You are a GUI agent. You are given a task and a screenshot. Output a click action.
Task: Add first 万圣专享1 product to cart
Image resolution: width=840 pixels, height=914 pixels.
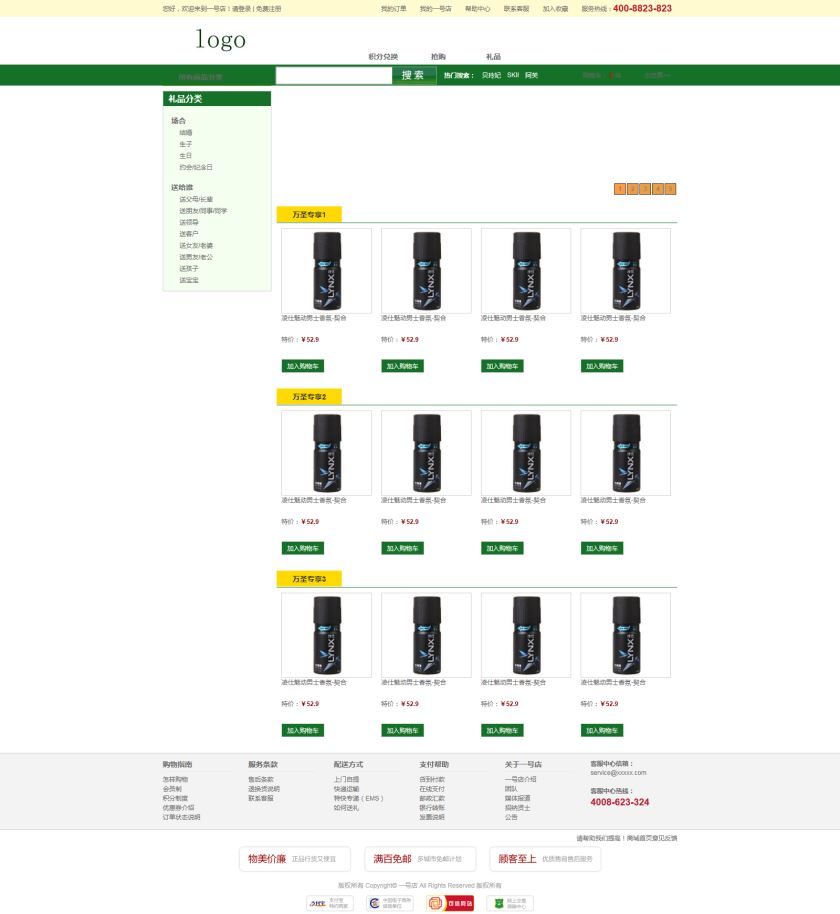point(303,366)
